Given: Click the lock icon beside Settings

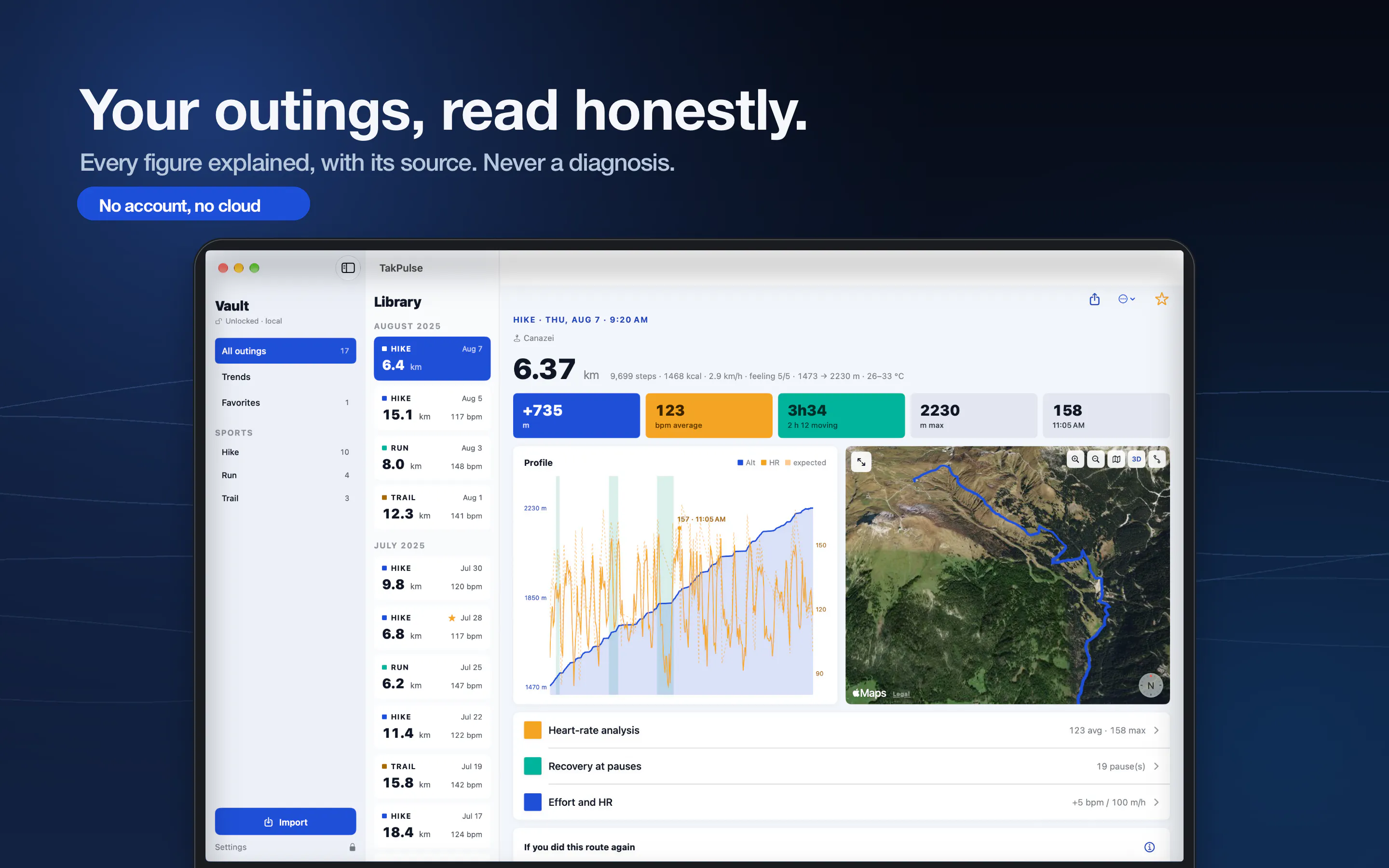Looking at the screenshot, I should click(353, 847).
